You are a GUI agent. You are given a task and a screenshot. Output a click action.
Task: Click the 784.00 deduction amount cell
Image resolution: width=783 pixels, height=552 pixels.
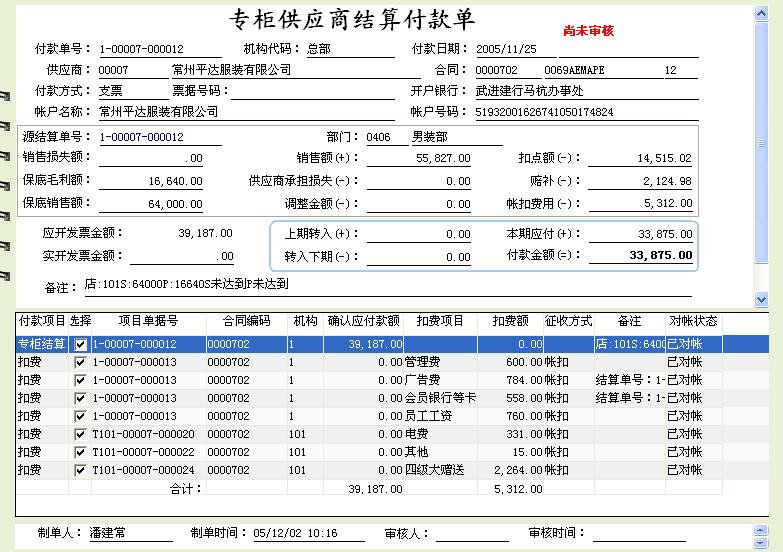tap(510, 380)
